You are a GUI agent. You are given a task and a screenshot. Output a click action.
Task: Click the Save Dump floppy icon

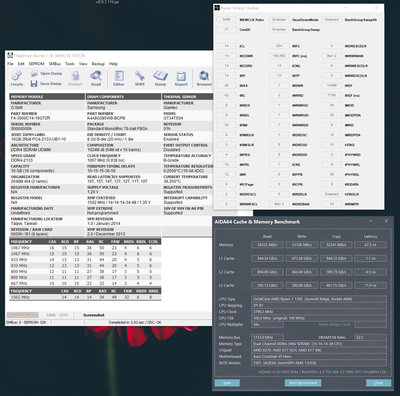click(x=34, y=84)
